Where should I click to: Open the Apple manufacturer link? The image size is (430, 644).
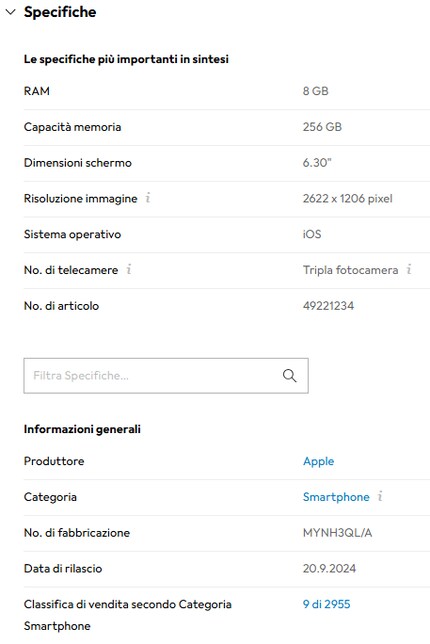click(318, 461)
